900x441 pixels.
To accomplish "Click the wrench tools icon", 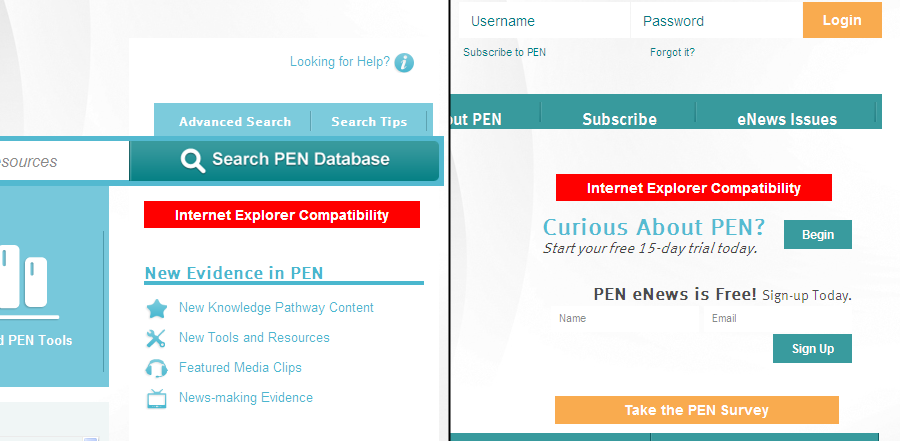I will [156, 338].
